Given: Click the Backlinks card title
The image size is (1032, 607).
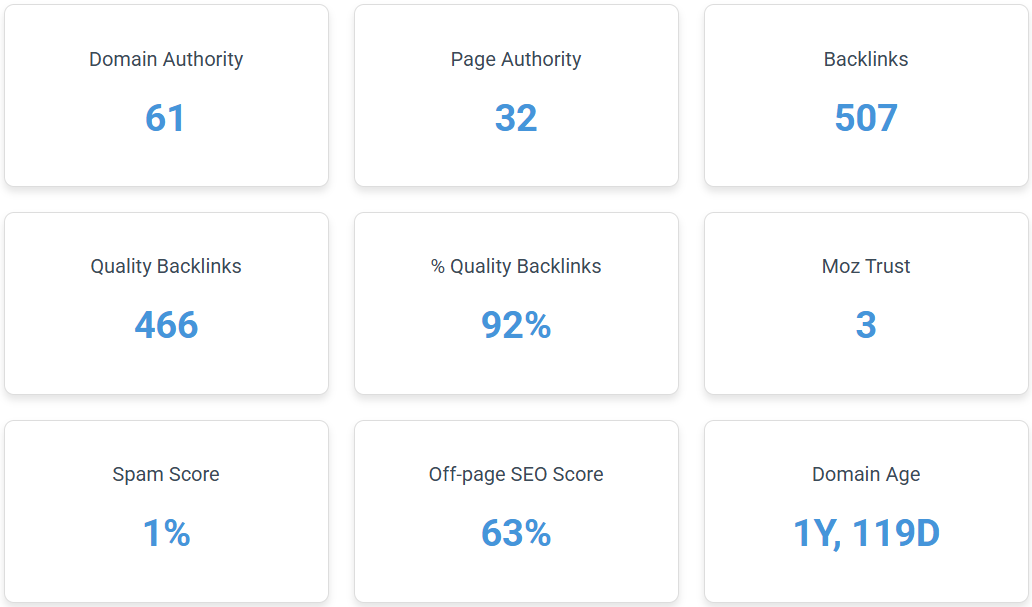Looking at the screenshot, I should [x=866, y=59].
